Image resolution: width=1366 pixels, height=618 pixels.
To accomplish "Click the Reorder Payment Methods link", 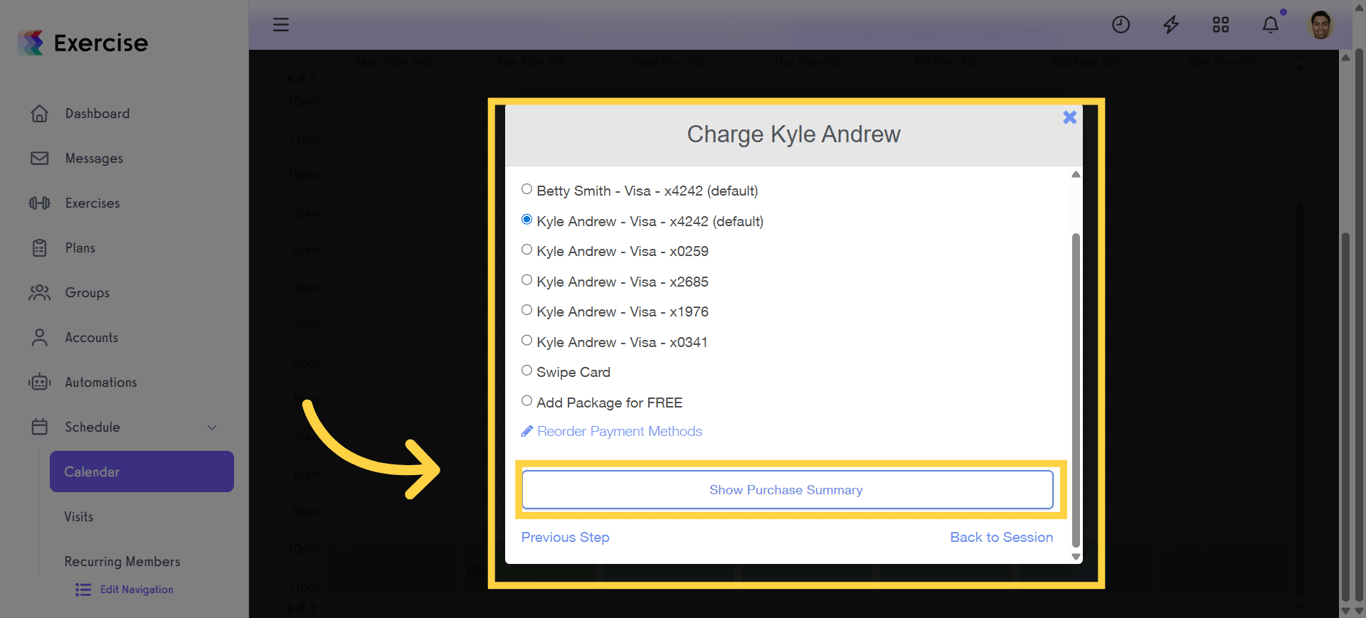I will click(x=619, y=431).
